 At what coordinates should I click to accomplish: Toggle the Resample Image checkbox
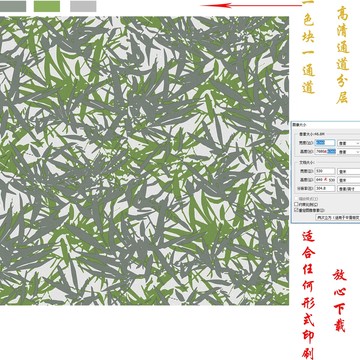pos(296,210)
